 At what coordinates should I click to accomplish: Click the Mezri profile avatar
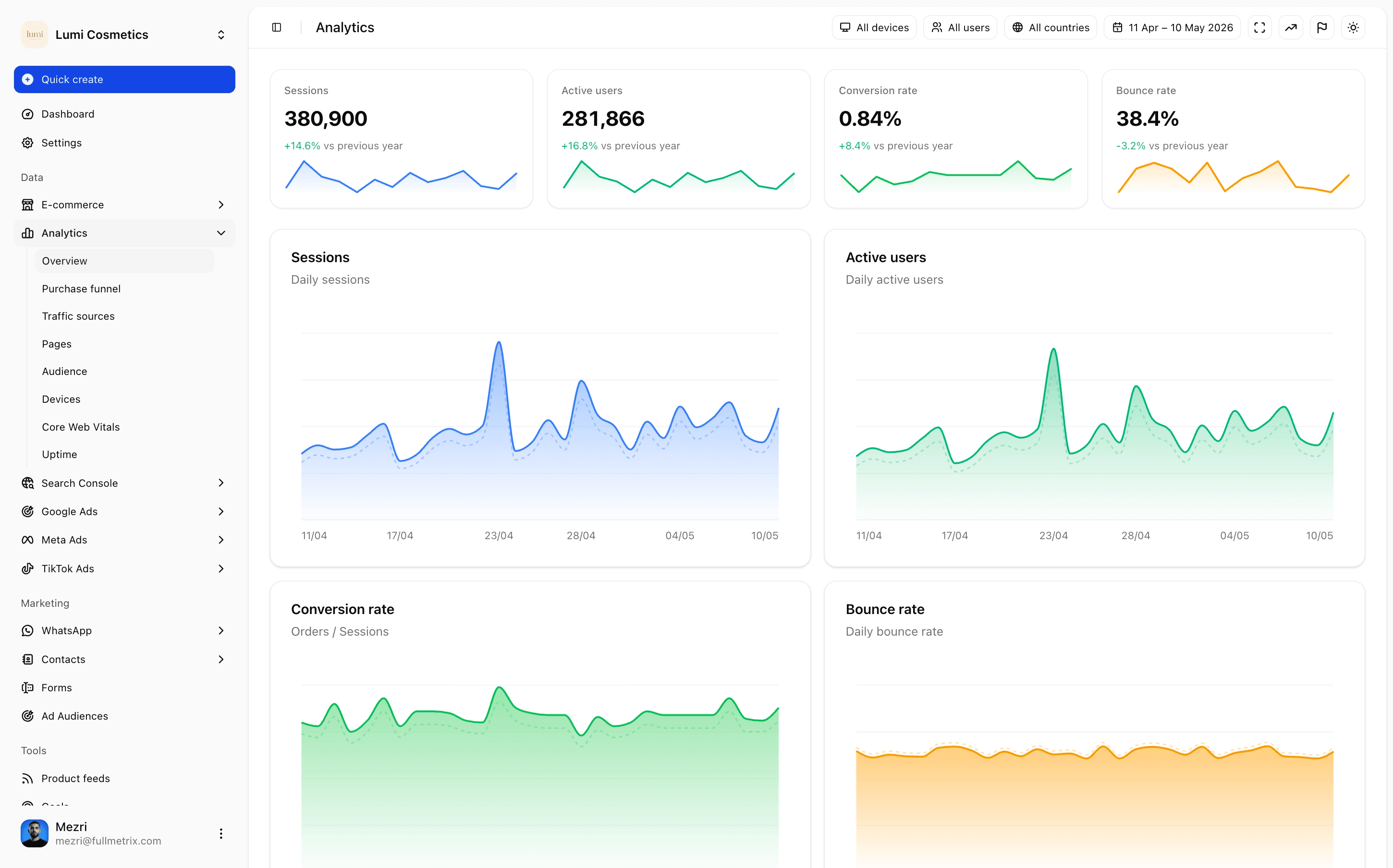35,833
